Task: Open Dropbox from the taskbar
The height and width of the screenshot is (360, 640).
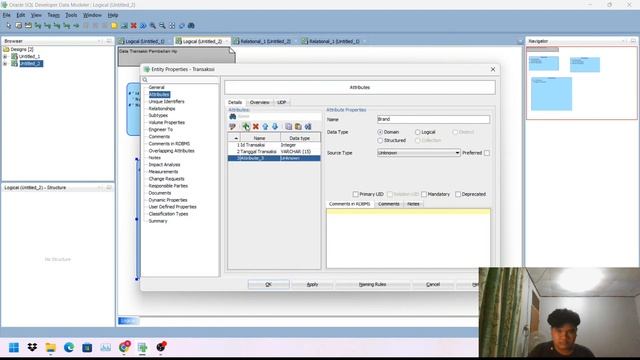Action: [32, 347]
